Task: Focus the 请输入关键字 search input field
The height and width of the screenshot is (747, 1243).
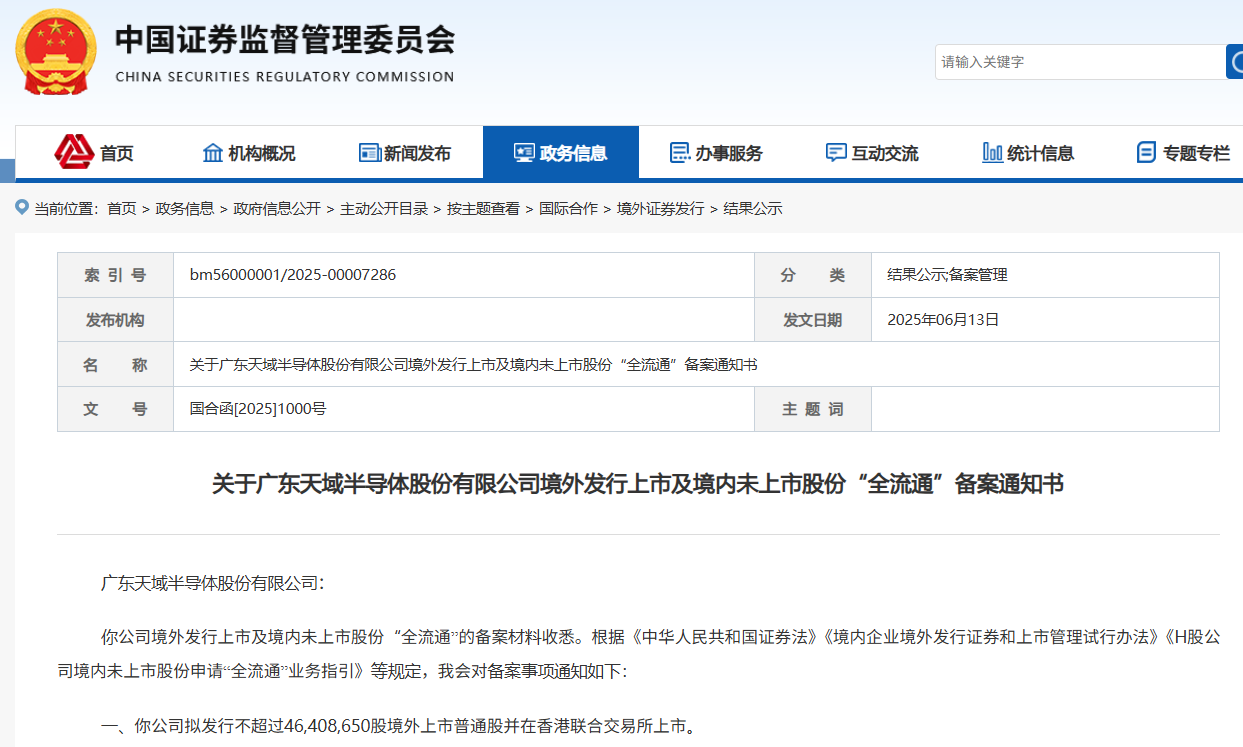Action: coord(1080,62)
